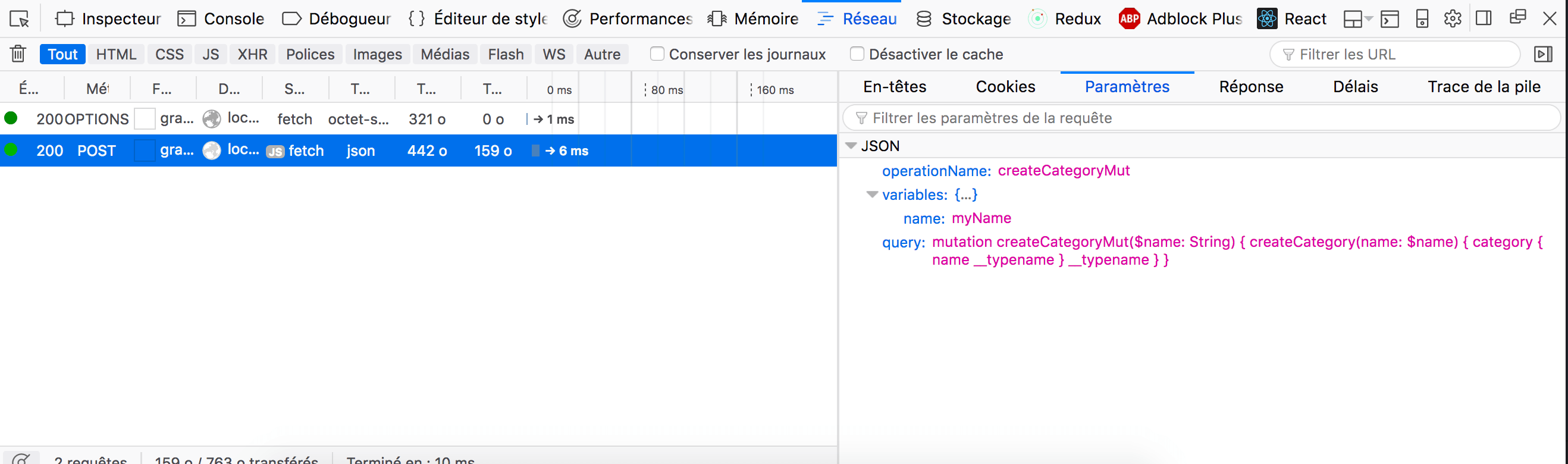Show the split console icon
Viewport: 1568px width, 464px height.
click(1390, 19)
